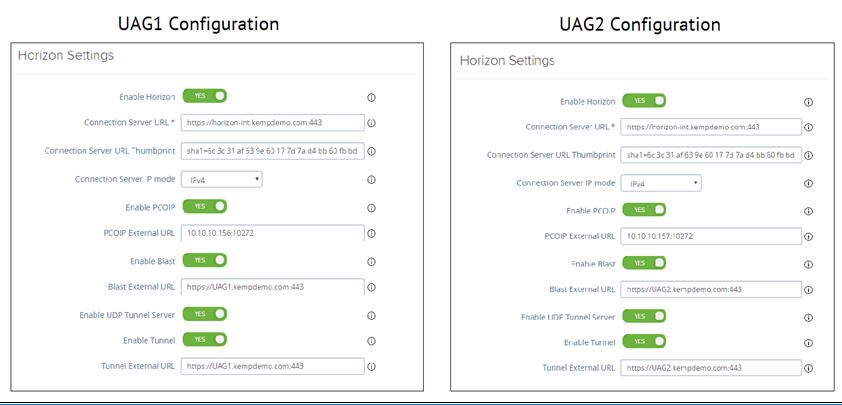Open UAG1 Connection Server IP mode dropdown

[222, 179]
